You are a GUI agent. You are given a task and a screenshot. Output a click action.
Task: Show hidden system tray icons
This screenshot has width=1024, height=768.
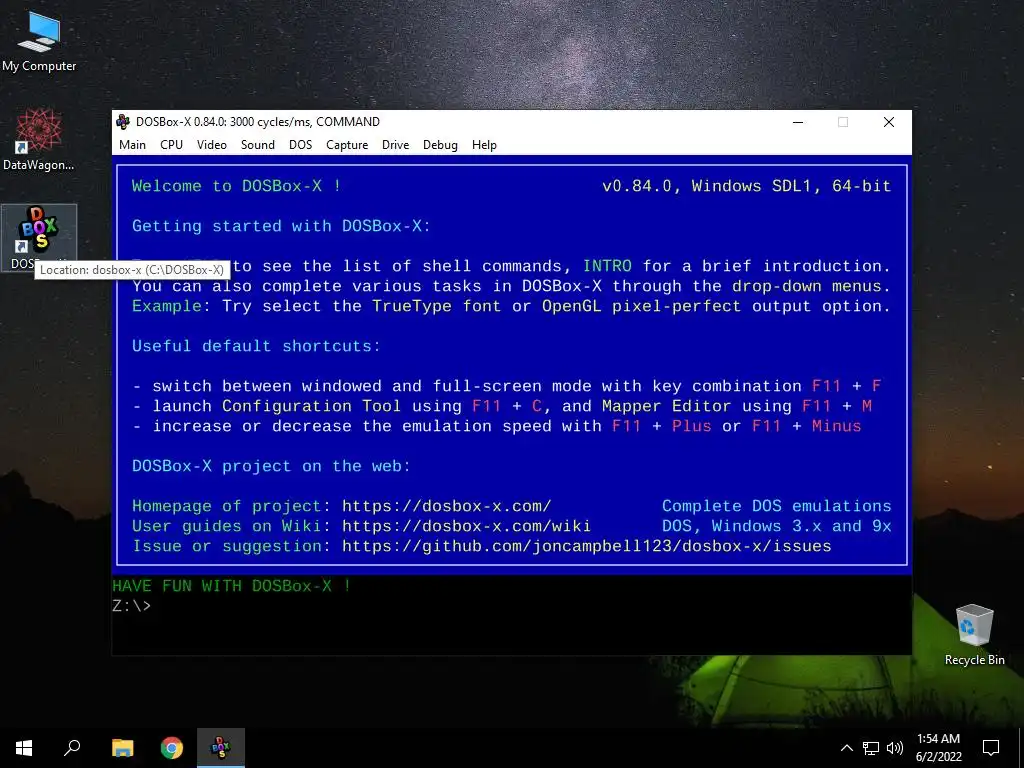click(846, 748)
